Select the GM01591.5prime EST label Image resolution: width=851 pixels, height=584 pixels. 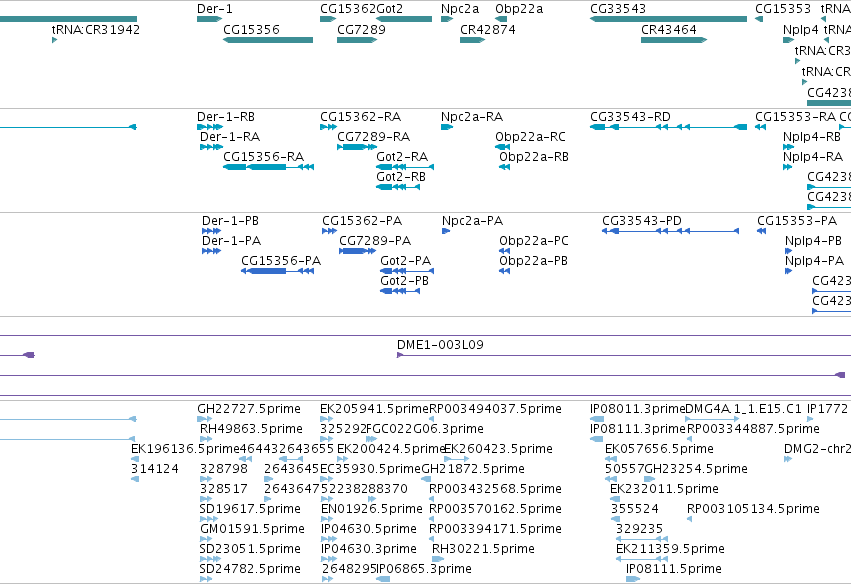(252, 529)
